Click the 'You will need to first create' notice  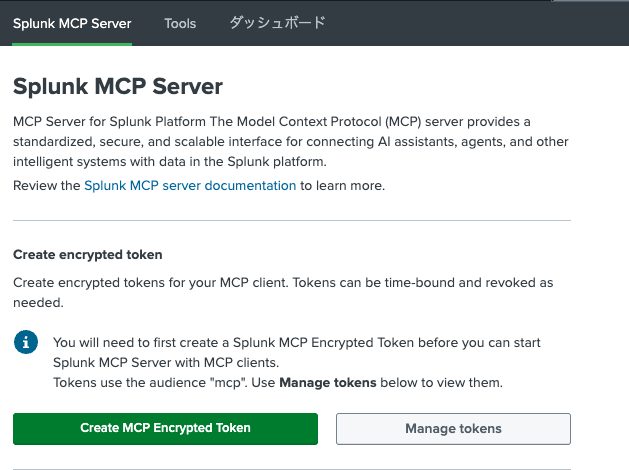pos(297,363)
